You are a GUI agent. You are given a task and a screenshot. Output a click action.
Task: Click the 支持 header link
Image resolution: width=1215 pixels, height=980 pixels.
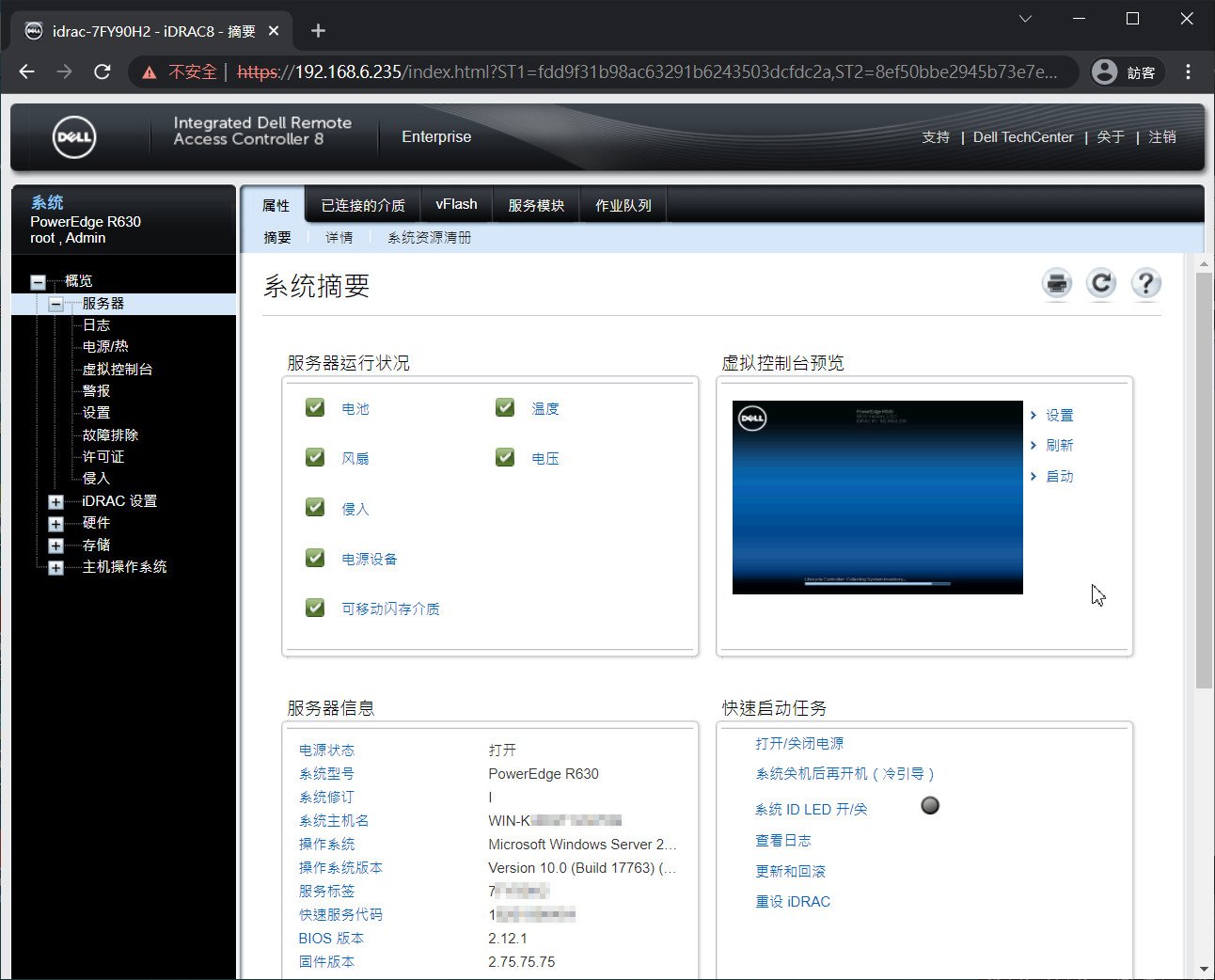point(936,137)
